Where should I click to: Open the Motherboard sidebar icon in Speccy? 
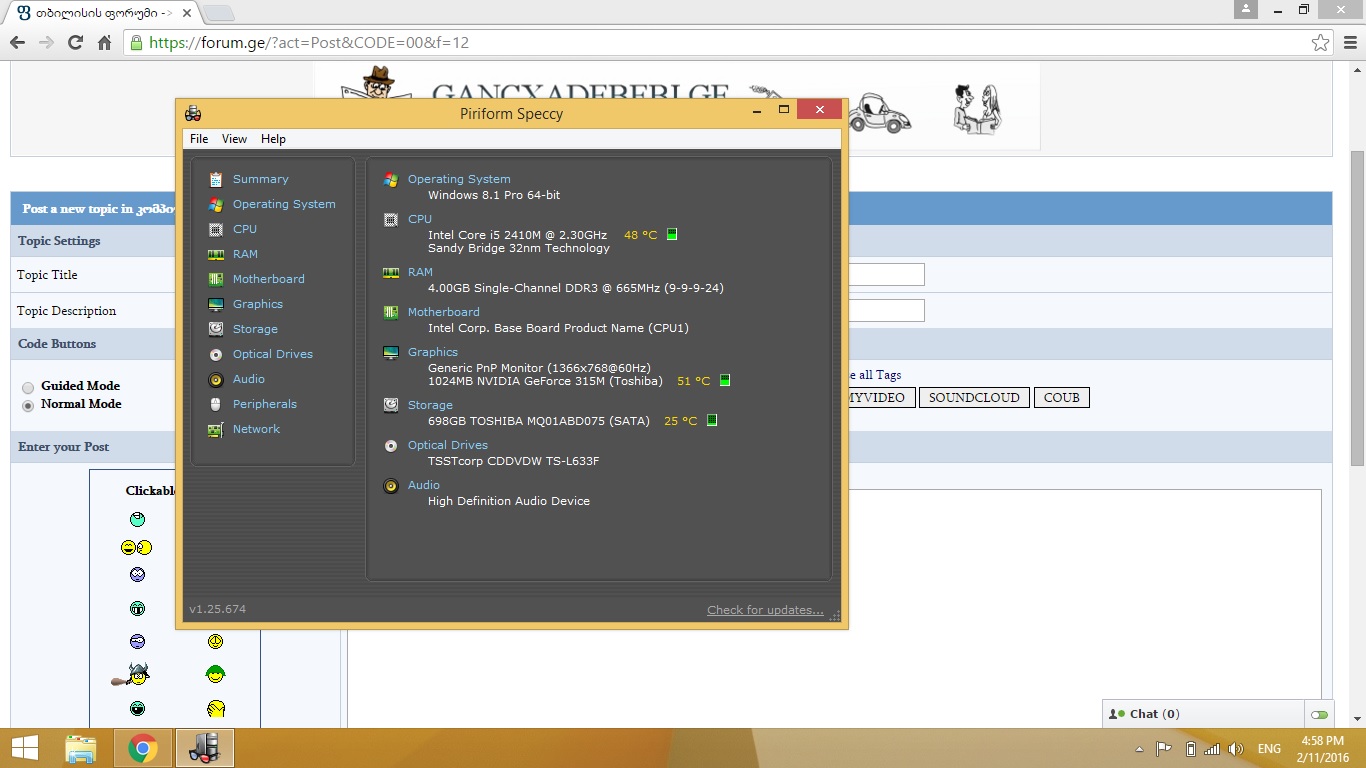click(215, 279)
